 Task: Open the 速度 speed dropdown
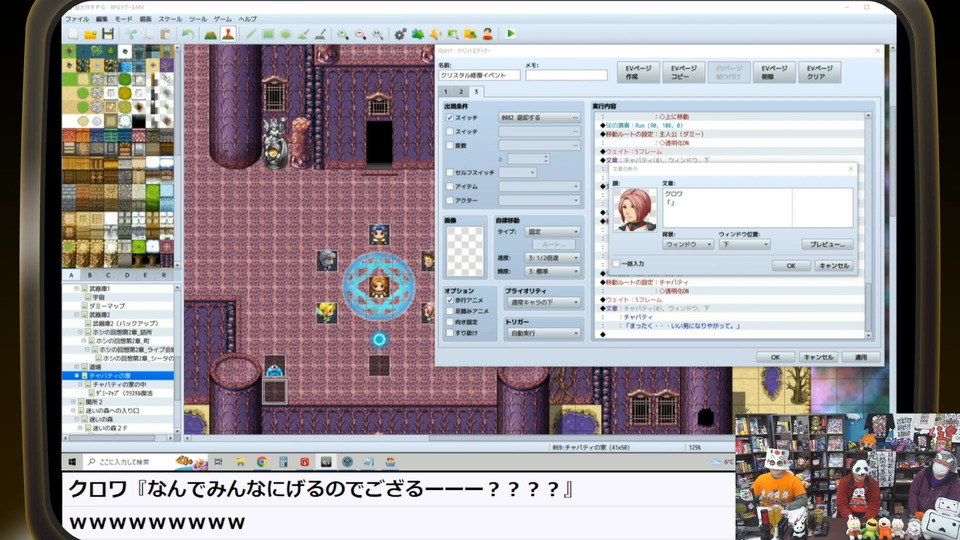click(553, 258)
